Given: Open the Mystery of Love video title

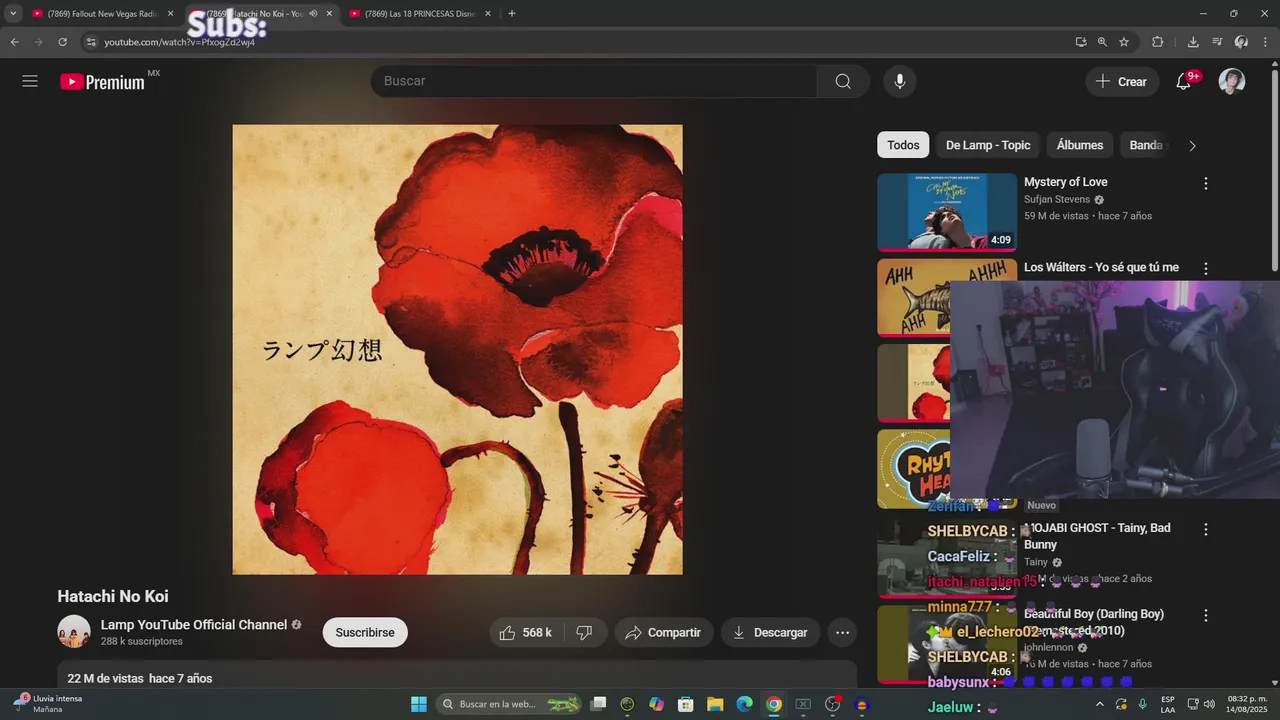Looking at the screenshot, I should tap(1065, 182).
